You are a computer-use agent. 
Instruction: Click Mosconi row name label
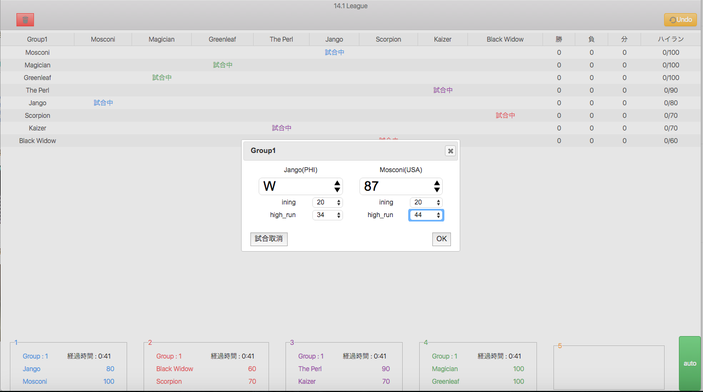pos(37,52)
